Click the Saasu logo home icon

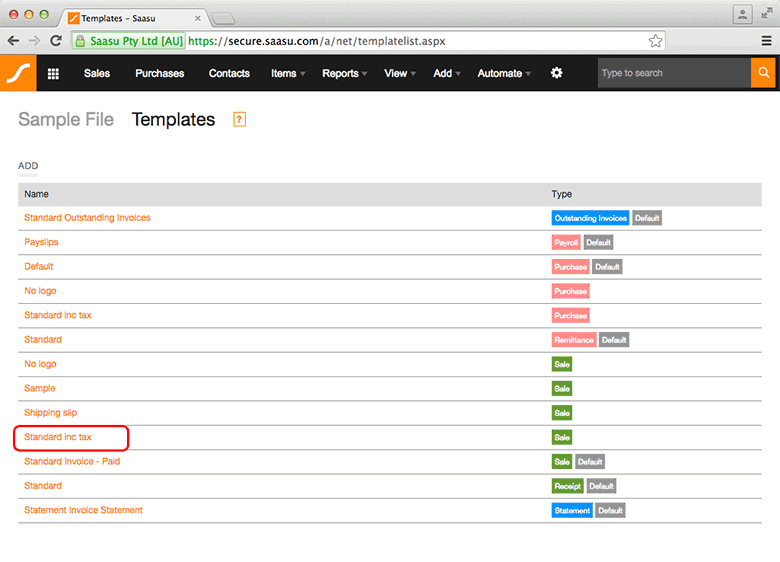click(17, 73)
